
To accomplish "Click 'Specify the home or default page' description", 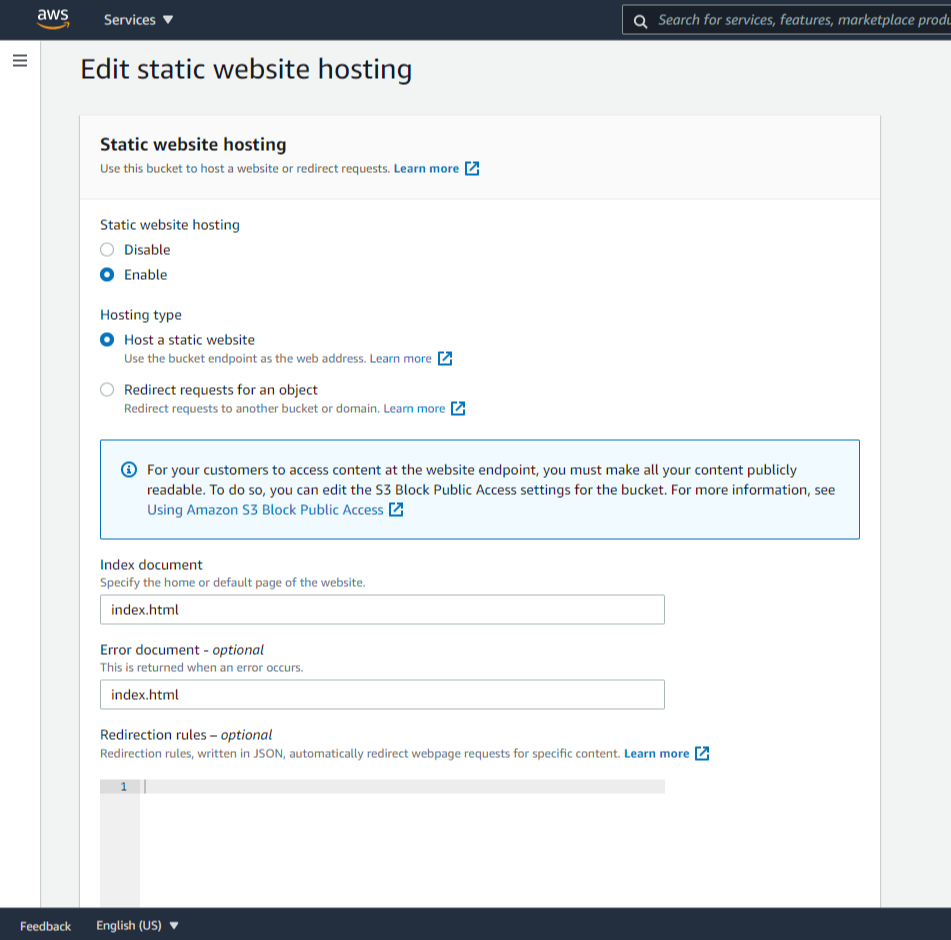I will pyautogui.click(x=232, y=582).
